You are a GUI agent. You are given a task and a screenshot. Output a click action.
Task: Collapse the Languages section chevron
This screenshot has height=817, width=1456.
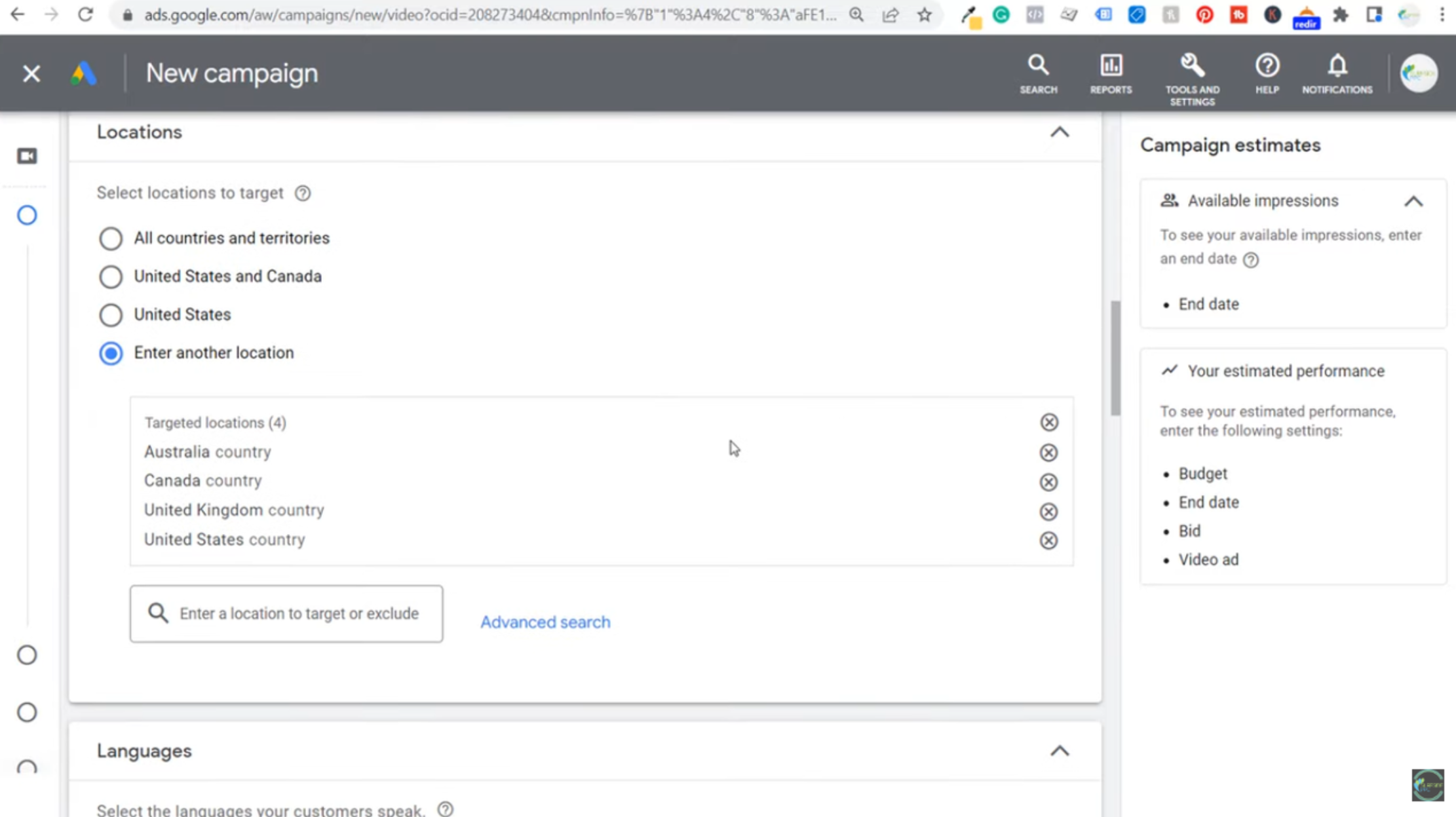click(x=1060, y=751)
